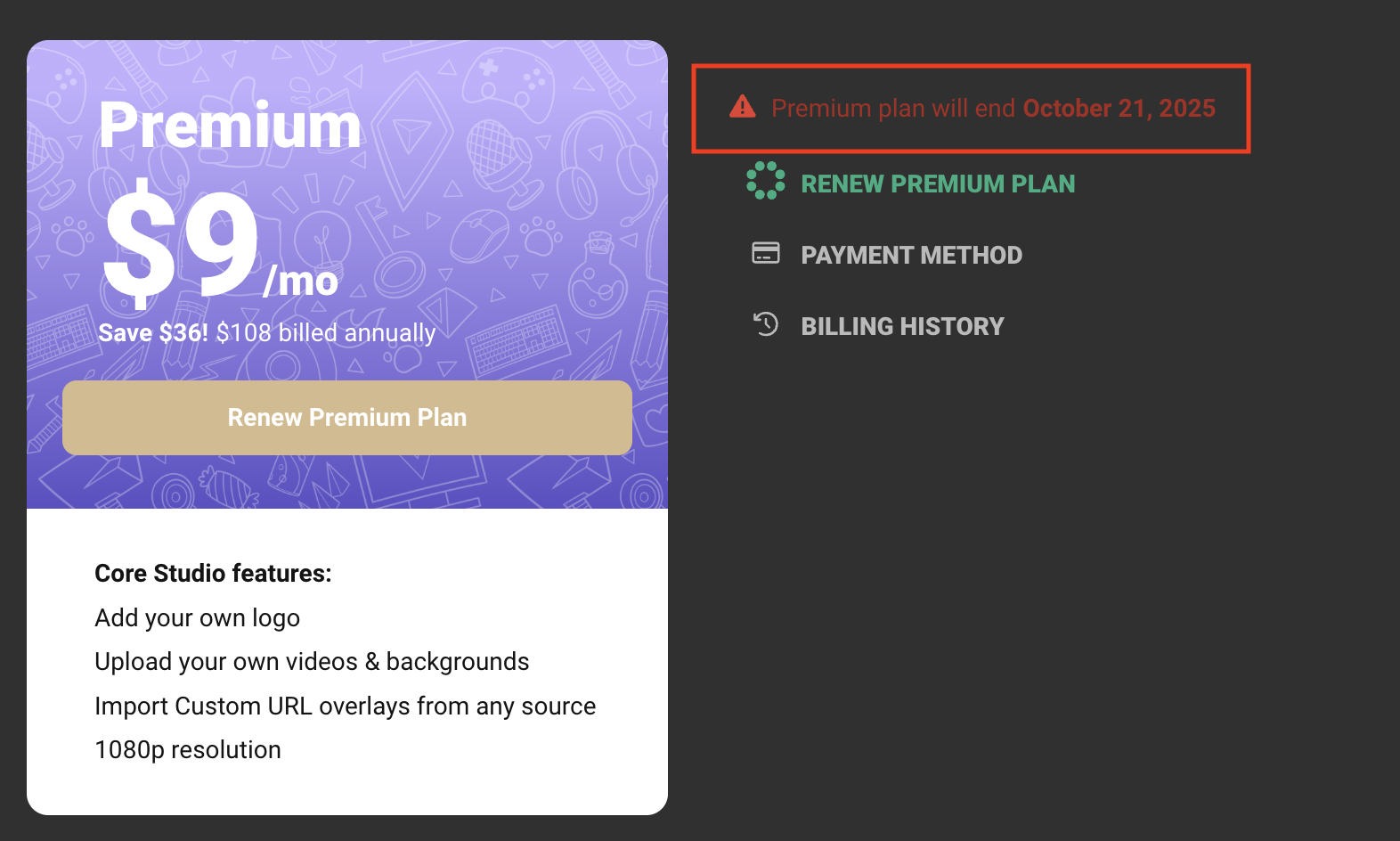Click the Premium plan title
The image size is (1400, 841).
230,126
